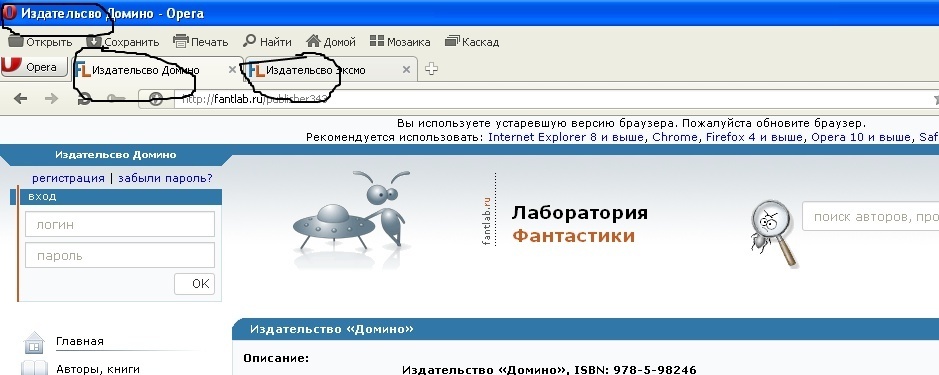Screen dimensions: 939x375
Task: Open the Firefox 4 и выше link
Action: point(755,137)
